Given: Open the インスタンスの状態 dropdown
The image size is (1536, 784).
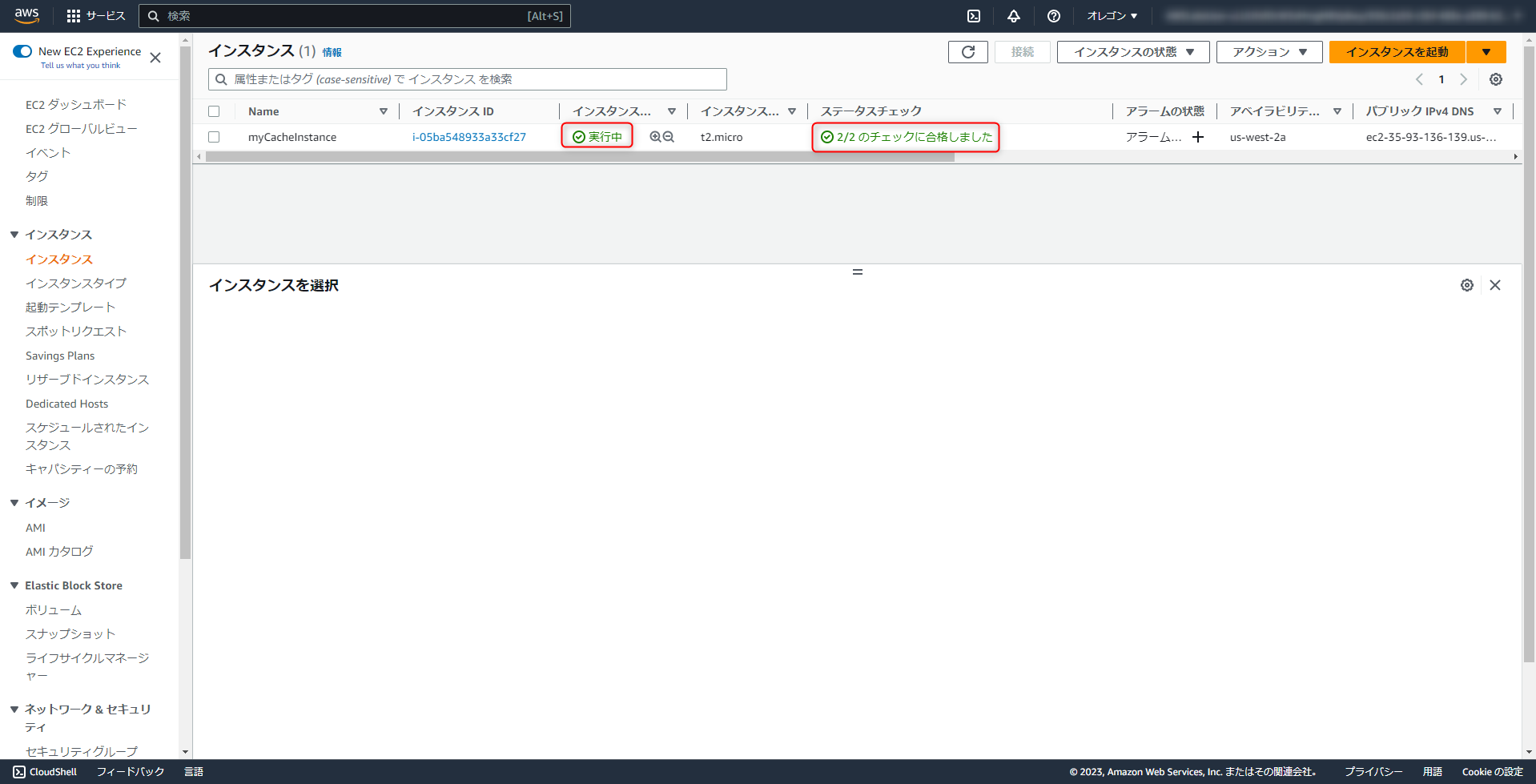Looking at the screenshot, I should click(x=1132, y=51).
